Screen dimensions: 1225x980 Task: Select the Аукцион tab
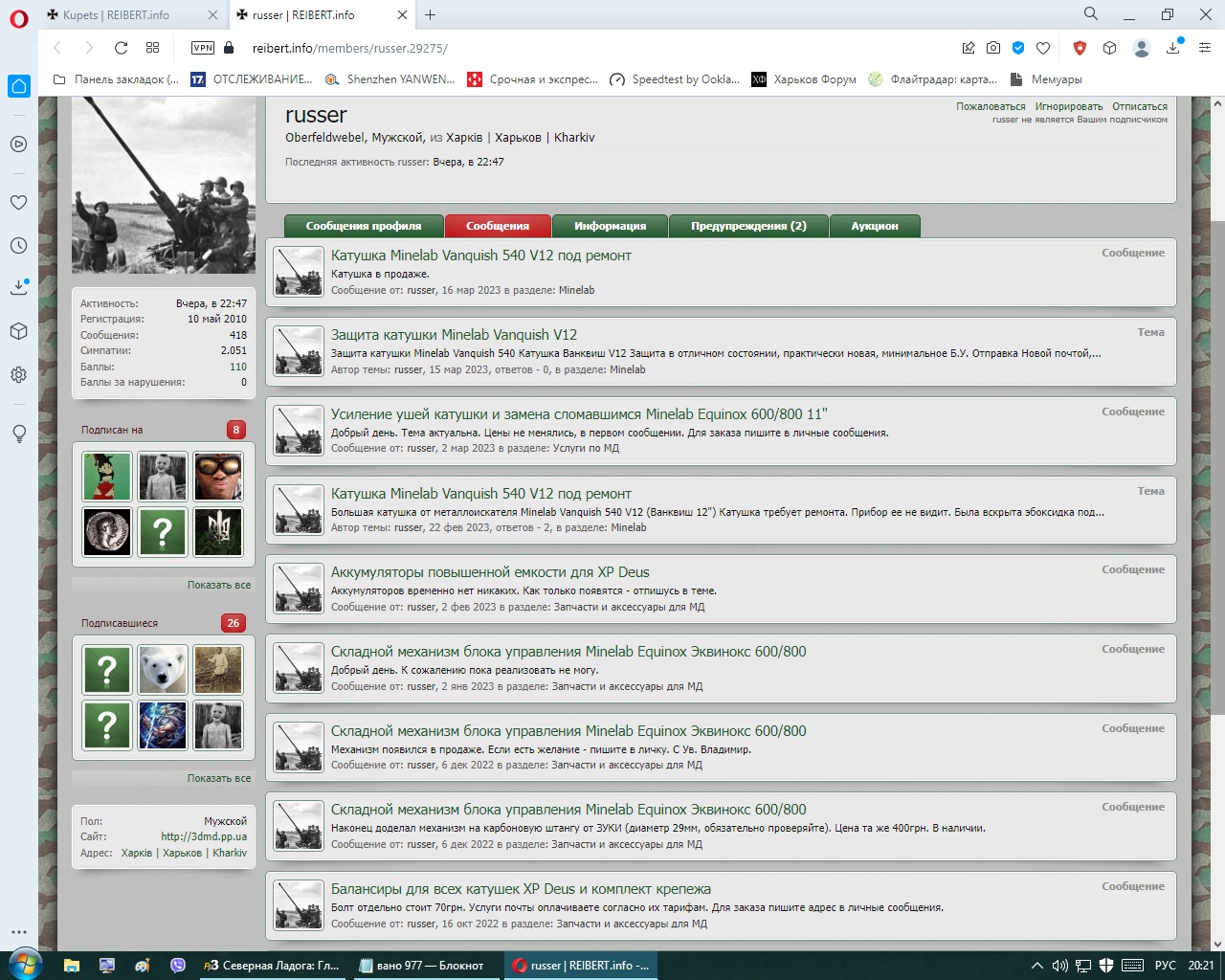click(875, 226)
